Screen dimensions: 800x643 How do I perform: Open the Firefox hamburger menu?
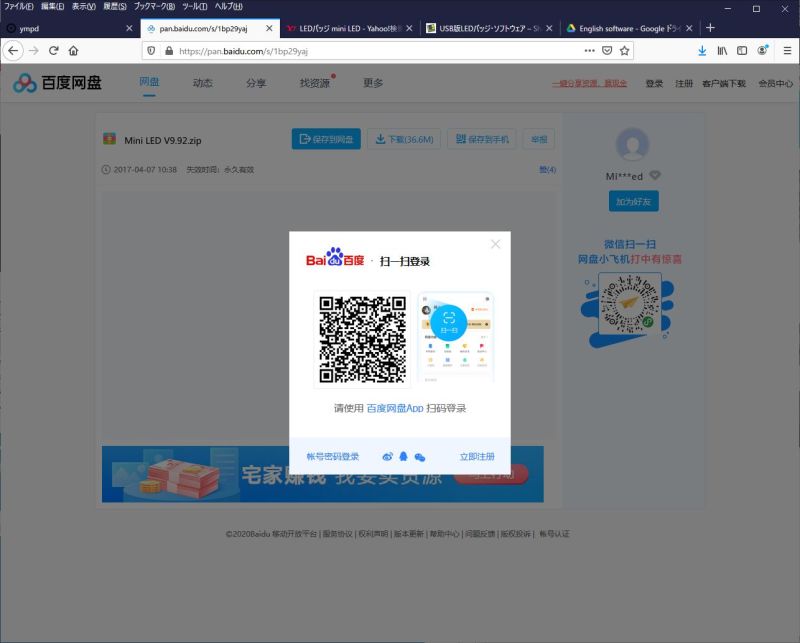[787, 50]
